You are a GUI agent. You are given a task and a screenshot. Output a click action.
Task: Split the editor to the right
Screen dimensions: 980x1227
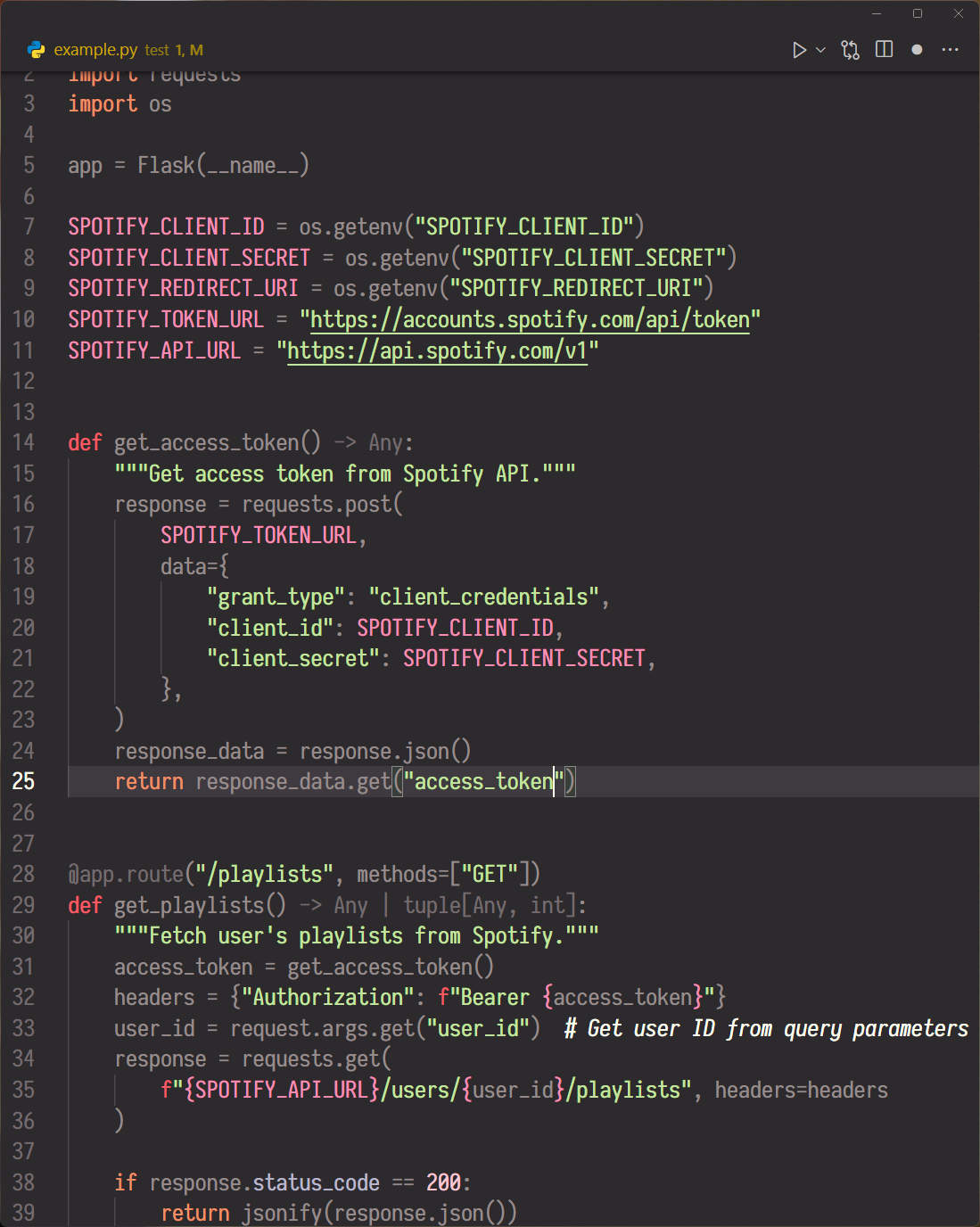pos(884,49)
